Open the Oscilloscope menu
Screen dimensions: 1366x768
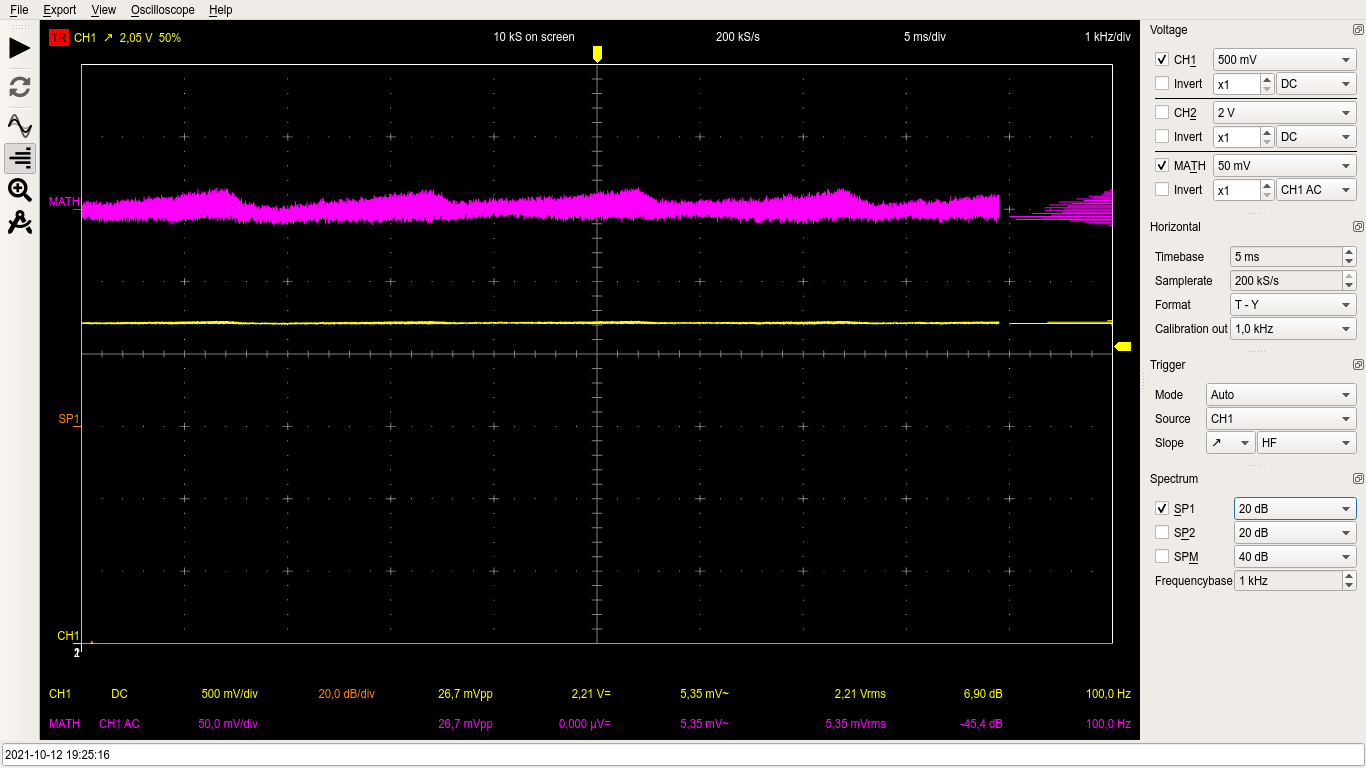pyautogui.click(x=164, y=10)
